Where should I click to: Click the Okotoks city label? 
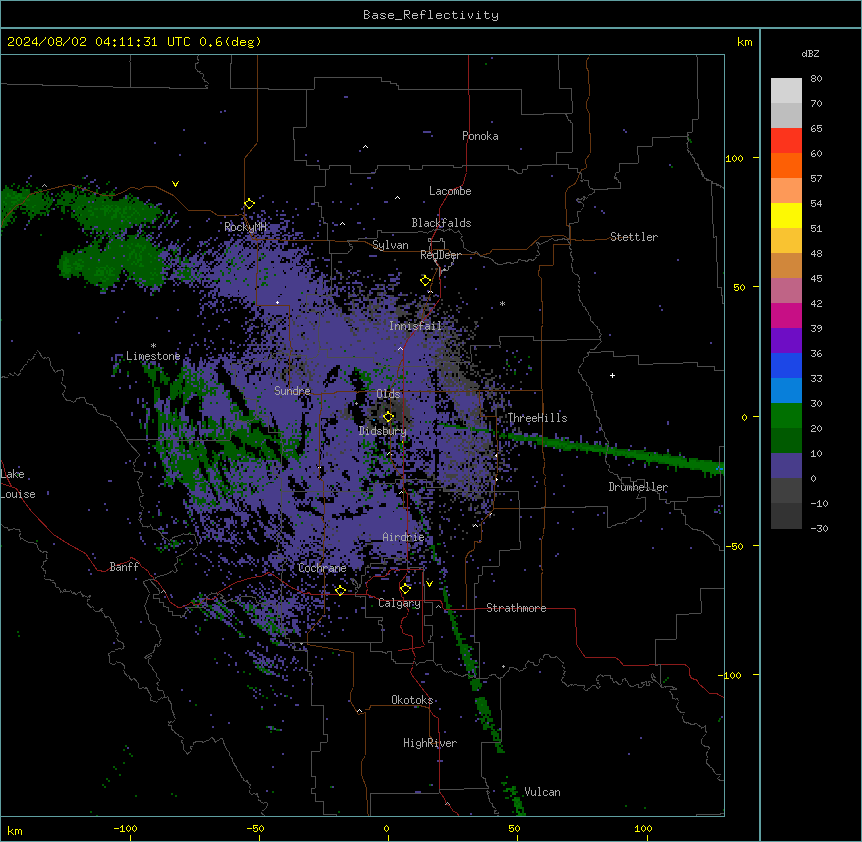click(x=412, y=700)
